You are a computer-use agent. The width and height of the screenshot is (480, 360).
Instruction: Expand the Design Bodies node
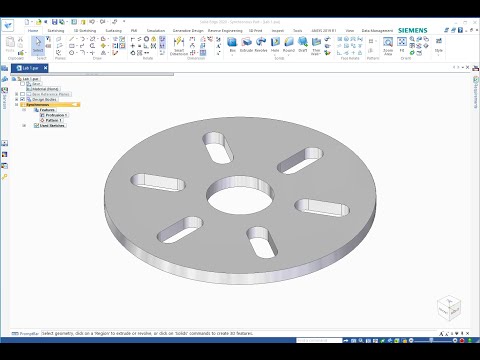(x=16, y=99)
